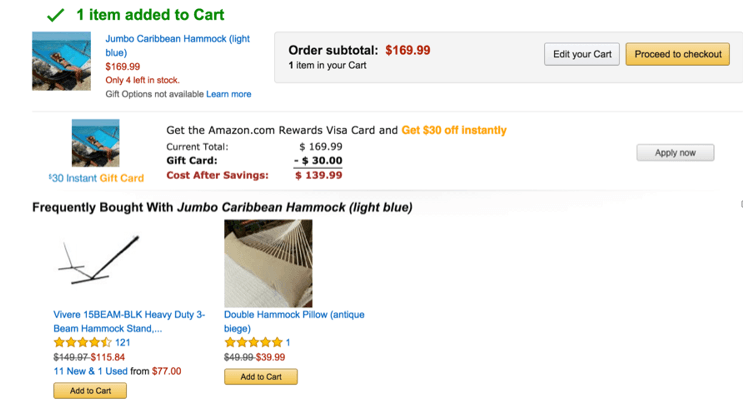Click Get $30 off instantly link
This screenshot has height=410, width=743.
pos(454,130)
